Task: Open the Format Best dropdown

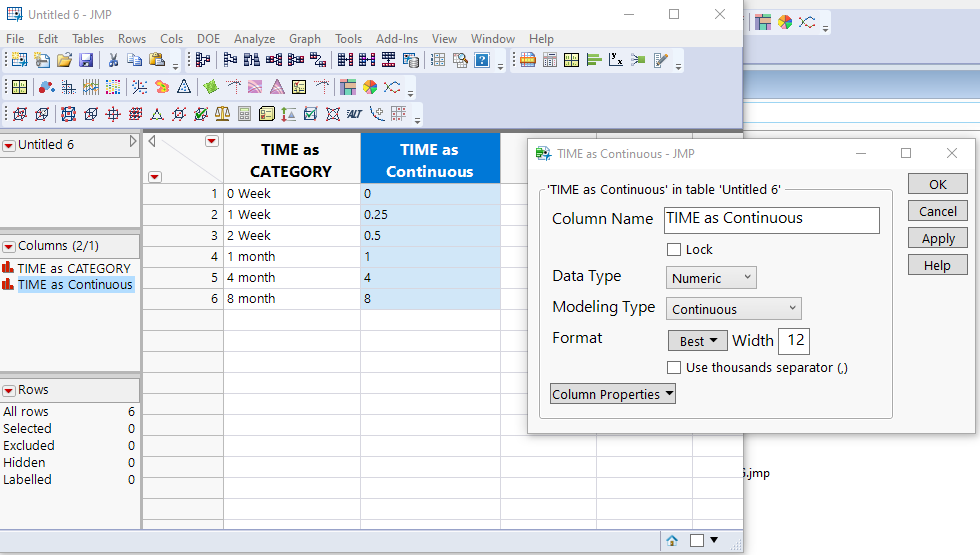Action: click(x=697, y=341)
